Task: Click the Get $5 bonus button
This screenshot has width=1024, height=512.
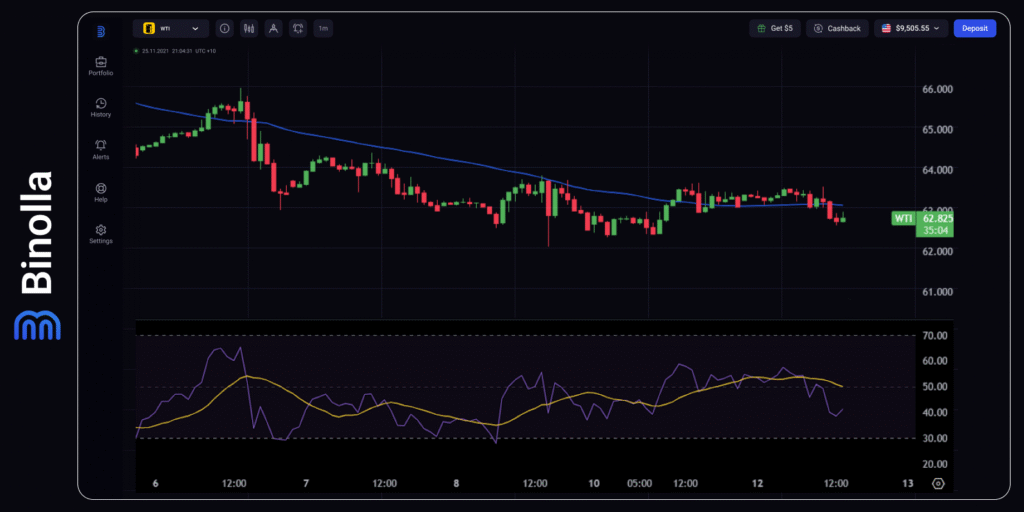Action: click(775, 29)
